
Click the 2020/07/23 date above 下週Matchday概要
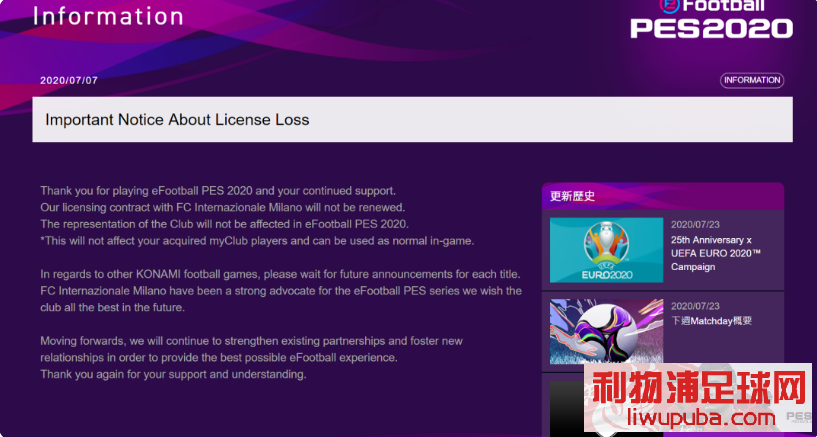tap(695, 306)
